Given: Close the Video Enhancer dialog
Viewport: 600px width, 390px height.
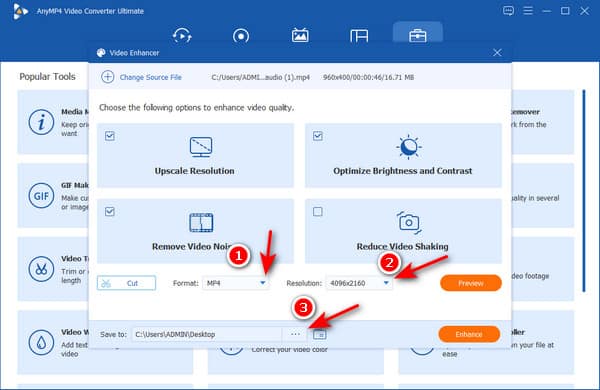Looking at the screenshot, I should click(x=497, y=52).
